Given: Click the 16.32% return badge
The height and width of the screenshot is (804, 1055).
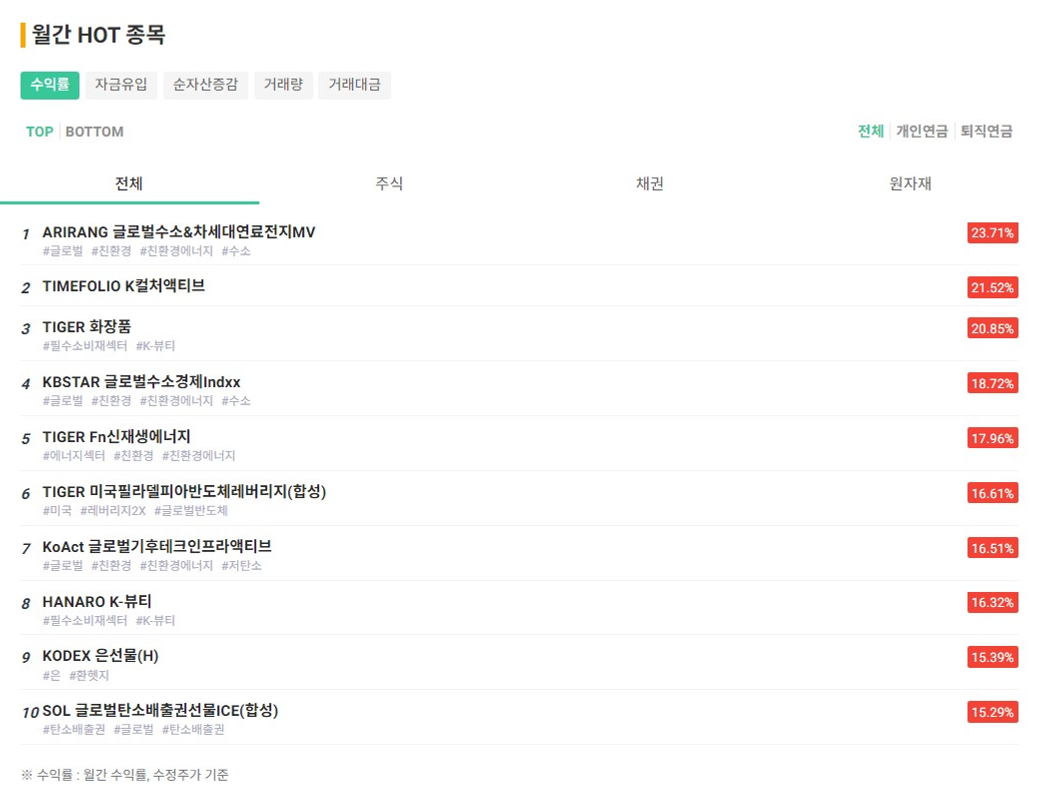Looking at the screenshot, I should (x=992, y=602).
